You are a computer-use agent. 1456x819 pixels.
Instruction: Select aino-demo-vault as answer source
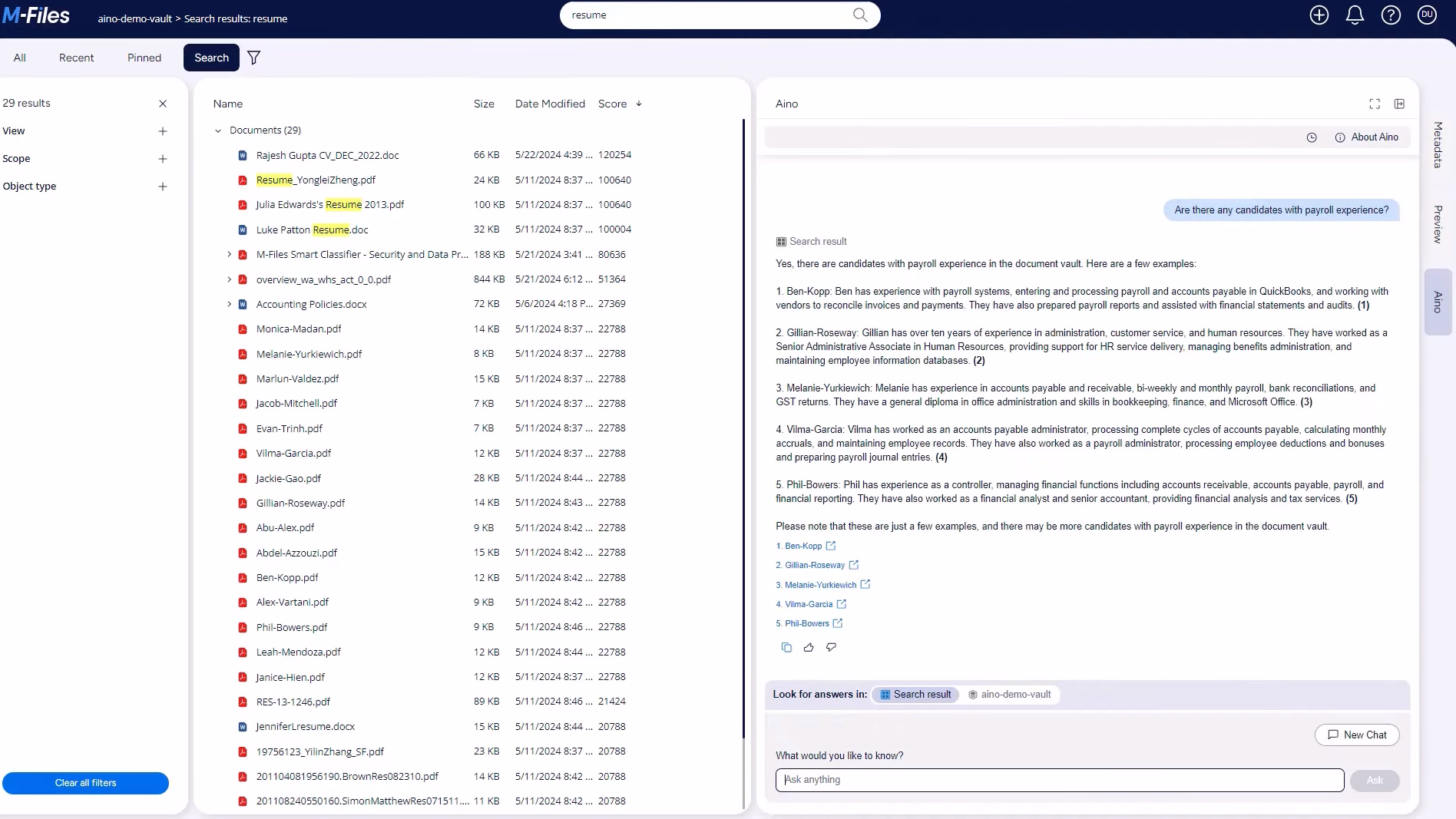(1009, 695)
